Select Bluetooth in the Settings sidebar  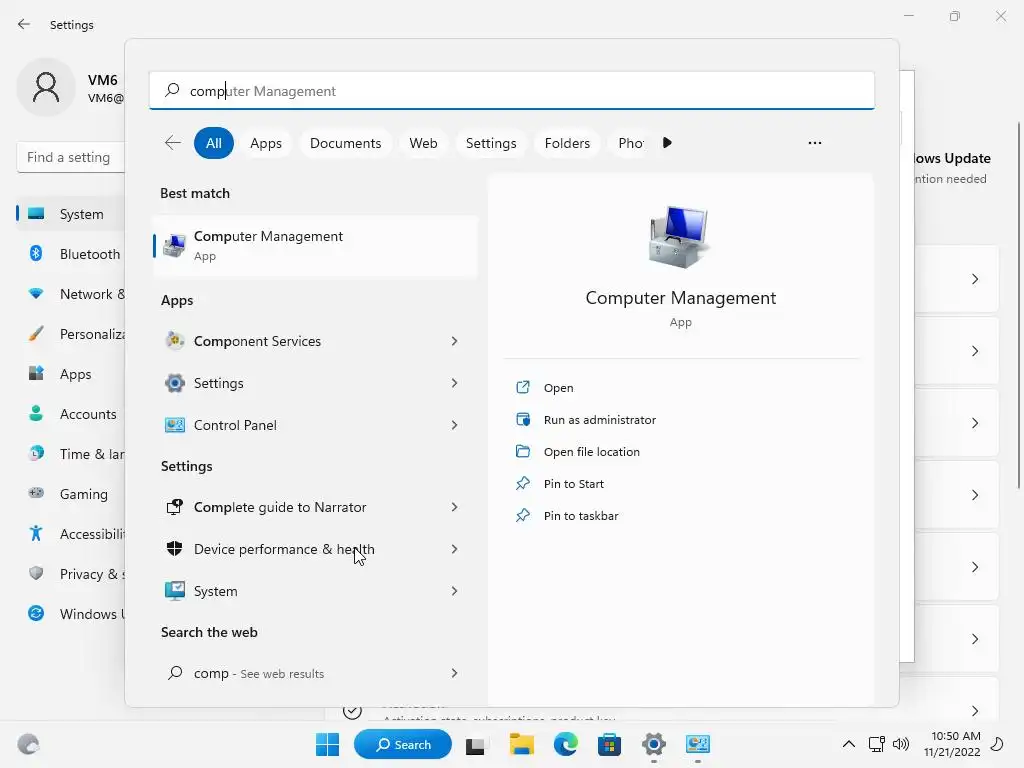[71, 253]
